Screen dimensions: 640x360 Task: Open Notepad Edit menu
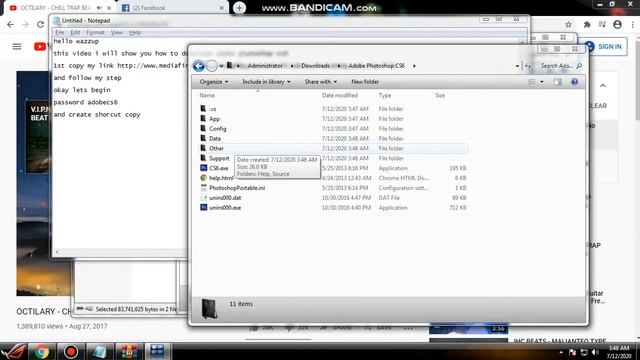coord(75,33)
